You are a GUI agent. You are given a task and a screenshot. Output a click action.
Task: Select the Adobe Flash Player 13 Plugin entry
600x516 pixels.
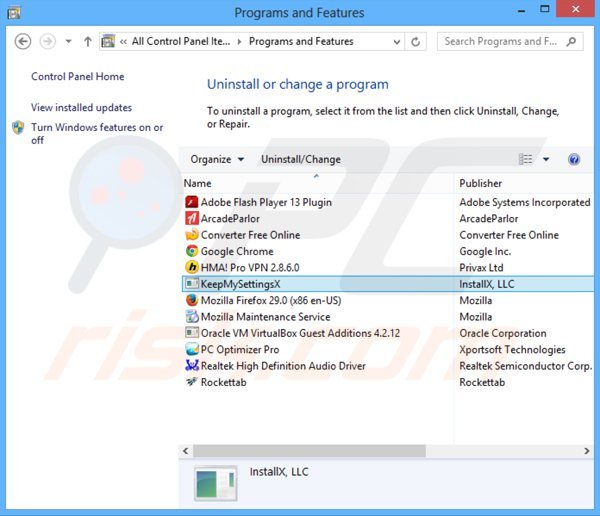point(266,202)
